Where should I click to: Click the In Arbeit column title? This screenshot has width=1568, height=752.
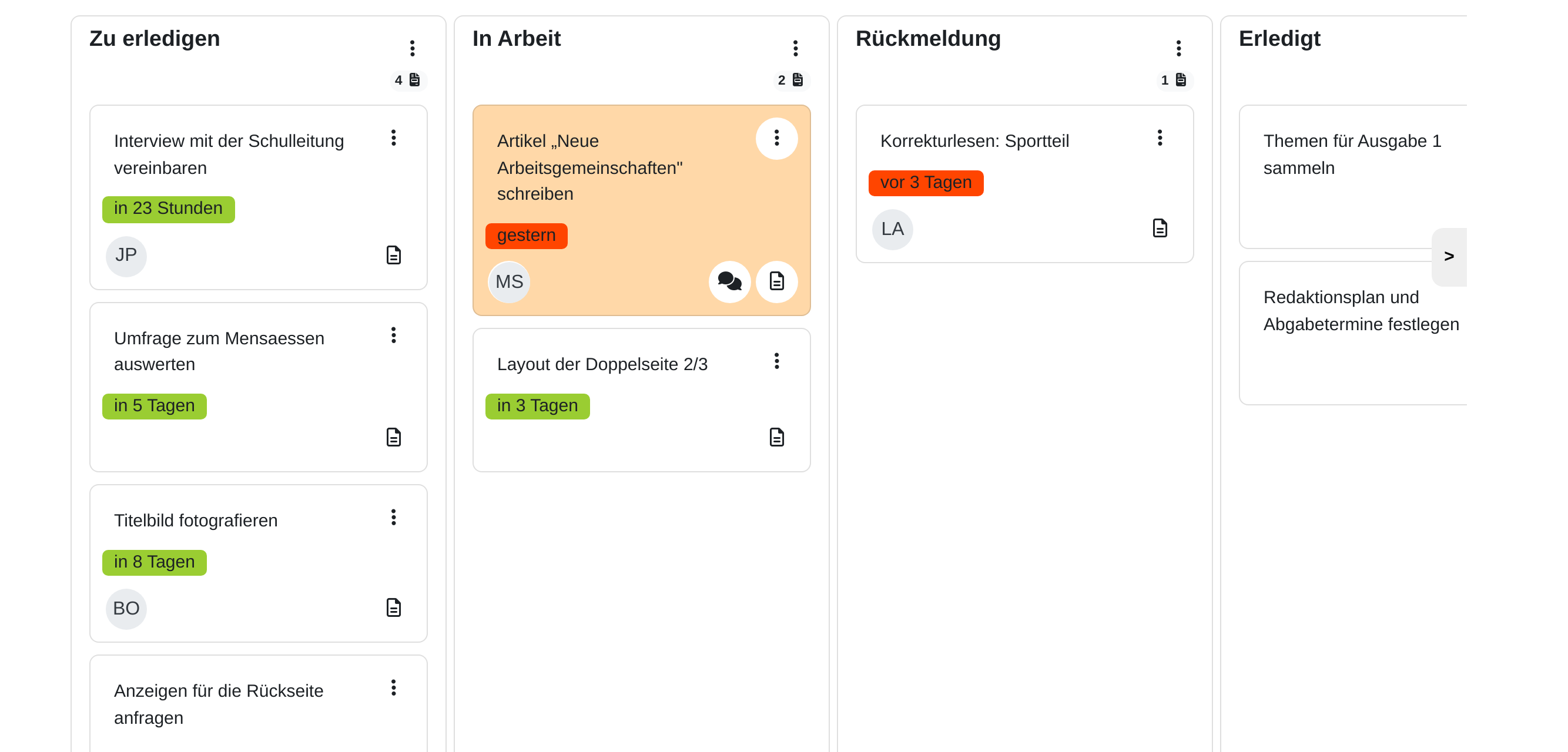pos(516,38)
